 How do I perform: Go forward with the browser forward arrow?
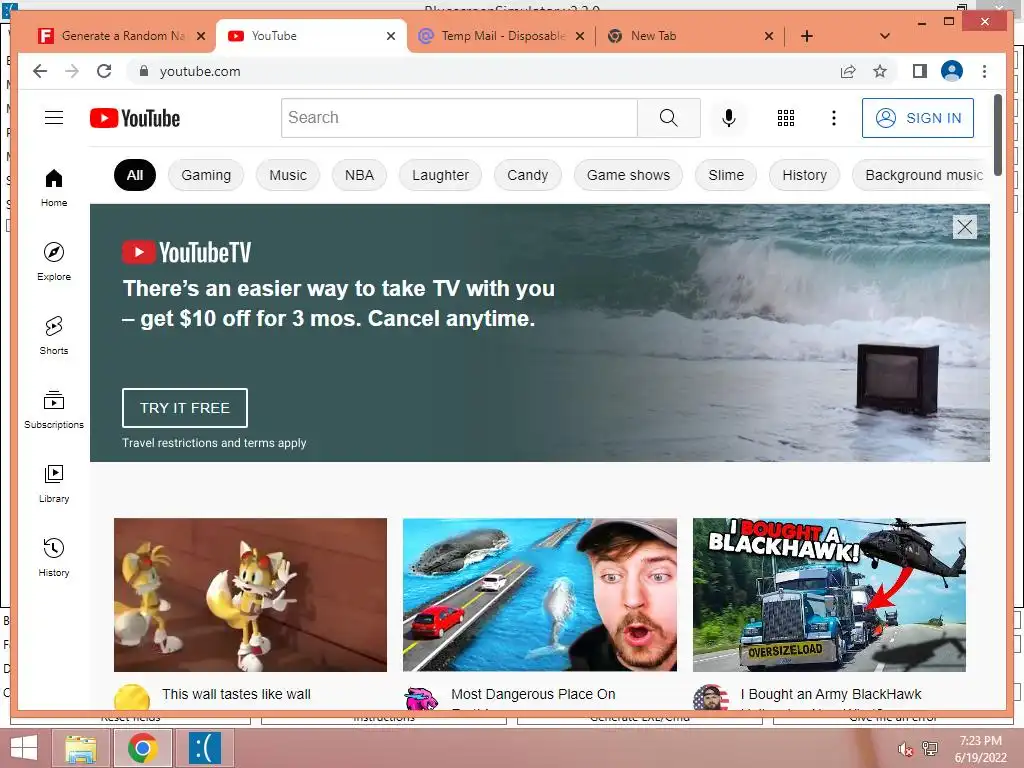(x=72, y=71)
